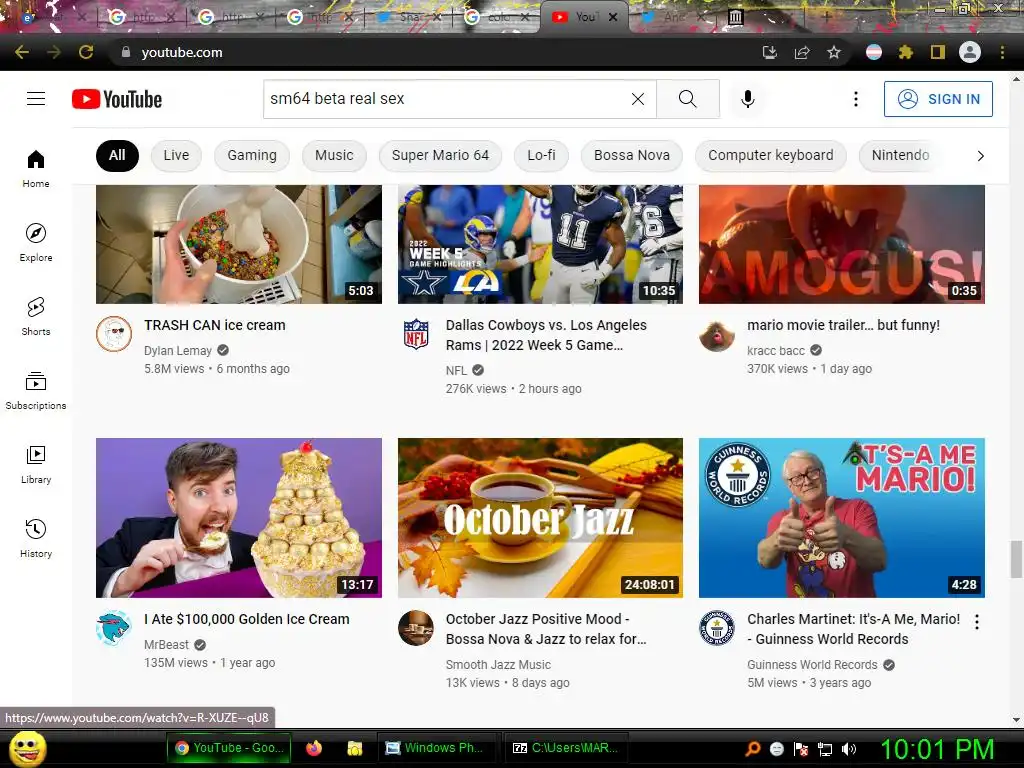Open History in the sidebar

(x=36, y=538)
